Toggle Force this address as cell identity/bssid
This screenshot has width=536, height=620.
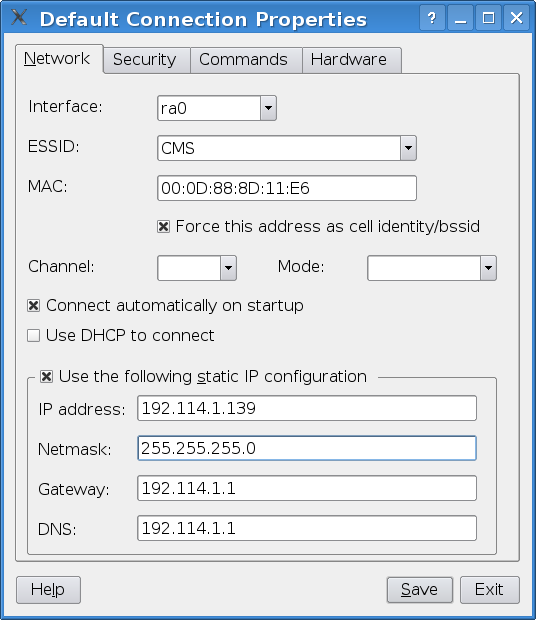coord(164,227)
